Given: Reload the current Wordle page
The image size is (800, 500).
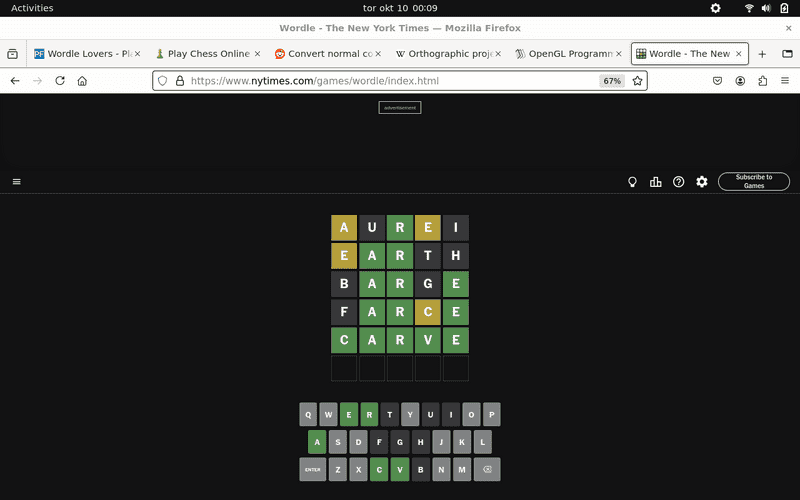Looking at the screenshot, I should click(60, 81).
